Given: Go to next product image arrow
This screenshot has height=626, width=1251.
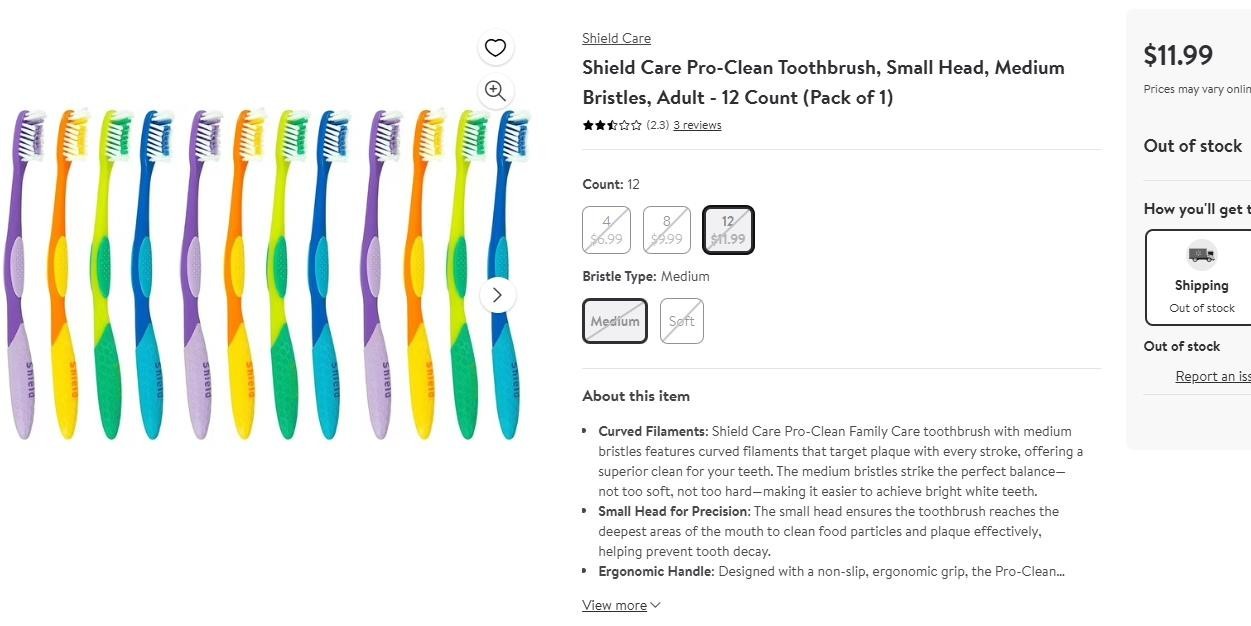Looking at the screenshot, I should (x=498, y=295).
